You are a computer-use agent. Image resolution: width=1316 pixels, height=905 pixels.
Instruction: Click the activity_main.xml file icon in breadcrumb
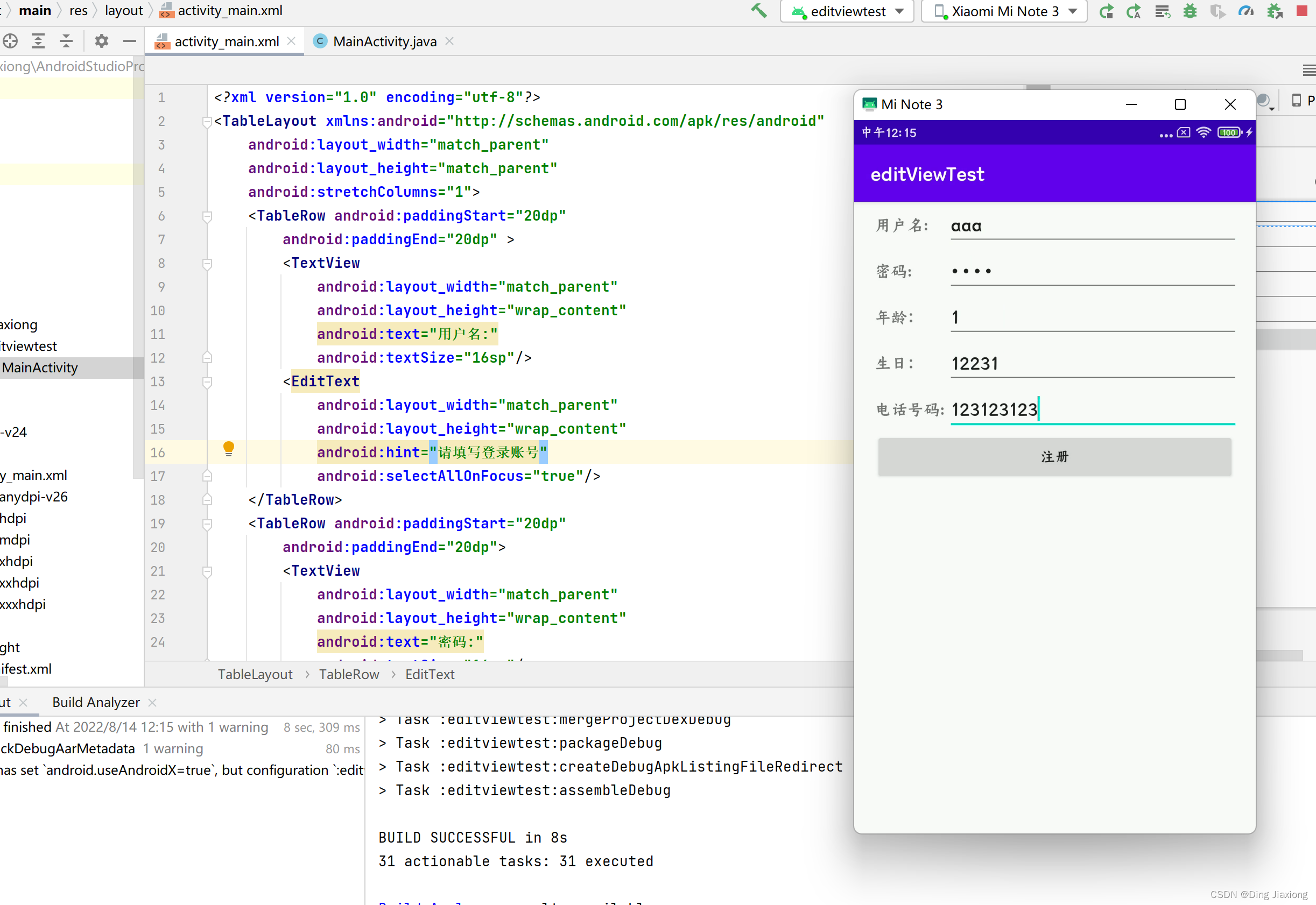point(167,11)
